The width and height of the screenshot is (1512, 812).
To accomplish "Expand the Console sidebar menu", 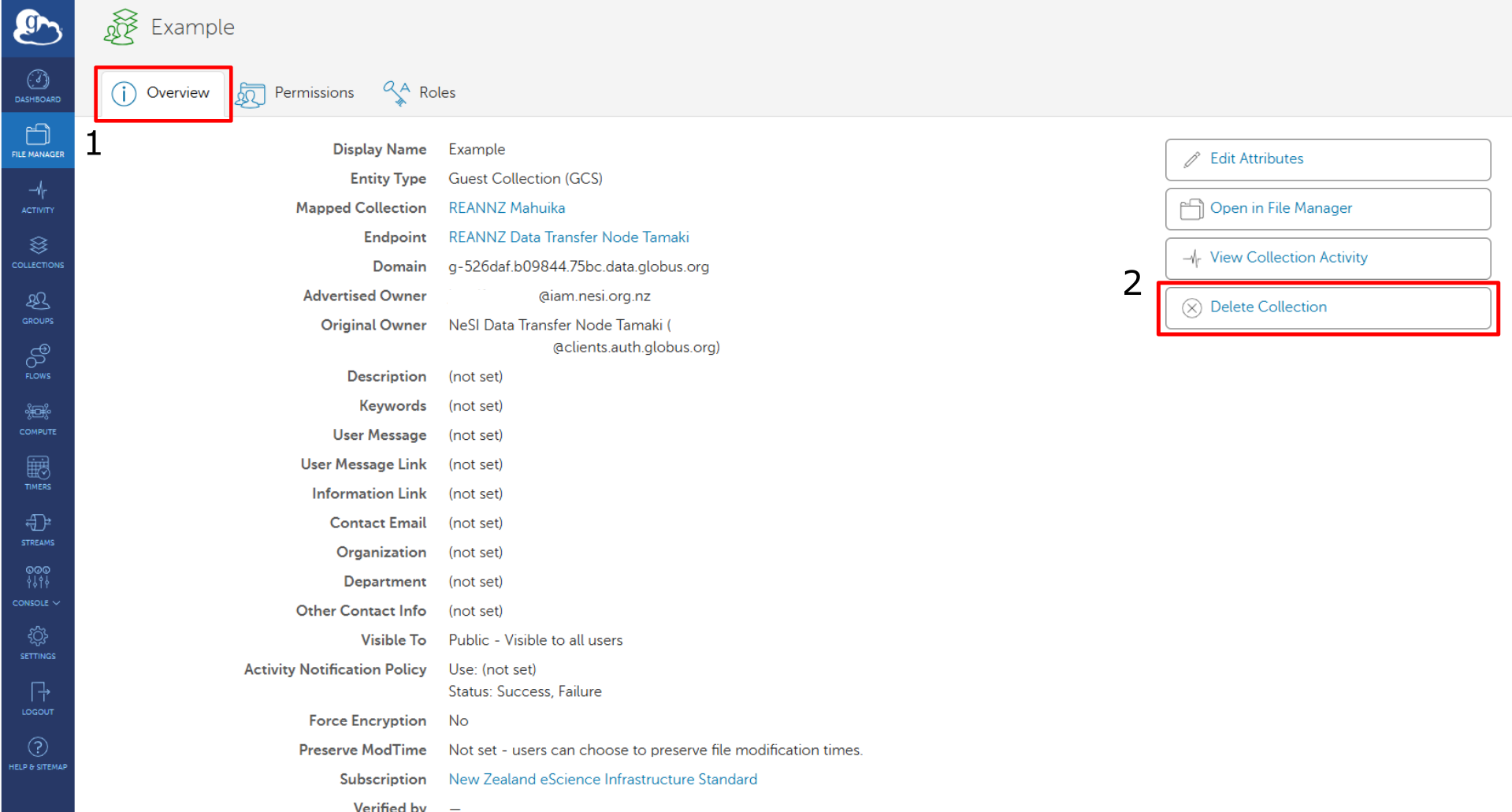I will click(37, 586).
